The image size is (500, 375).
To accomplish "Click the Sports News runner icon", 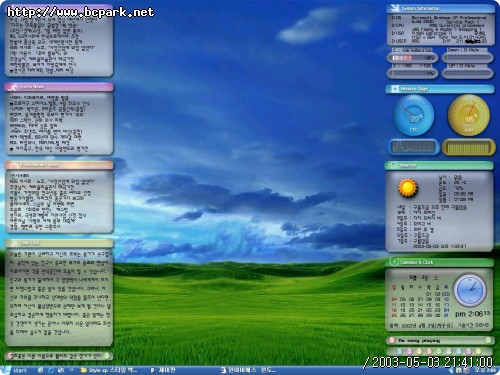I will pyautogui.click(x=13, y=87).
